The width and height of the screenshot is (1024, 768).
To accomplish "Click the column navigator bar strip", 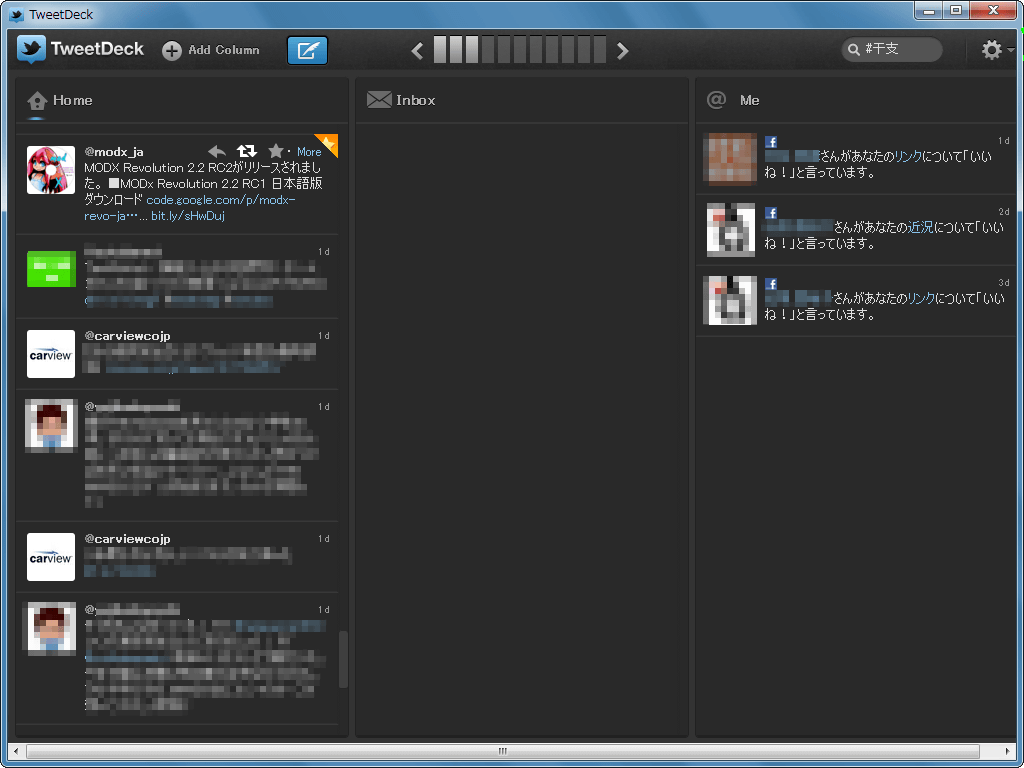I will (x=520, y=50).
